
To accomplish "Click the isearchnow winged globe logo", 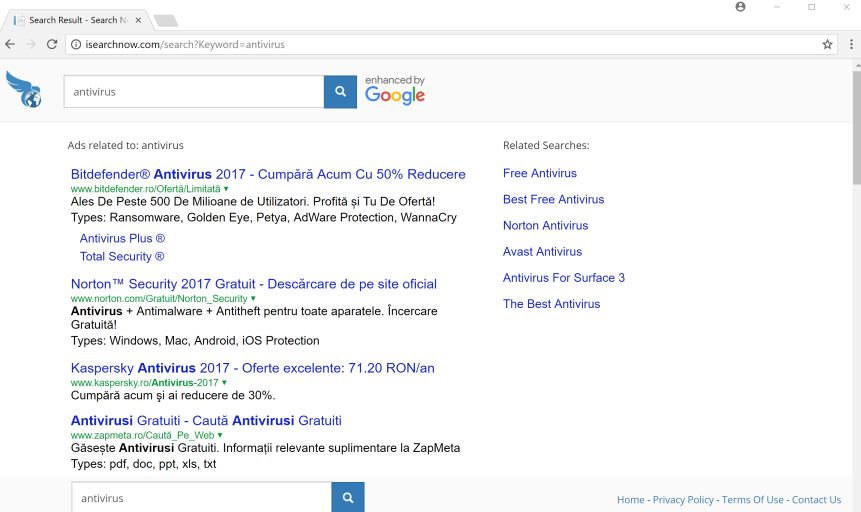I will coord(24,89).
